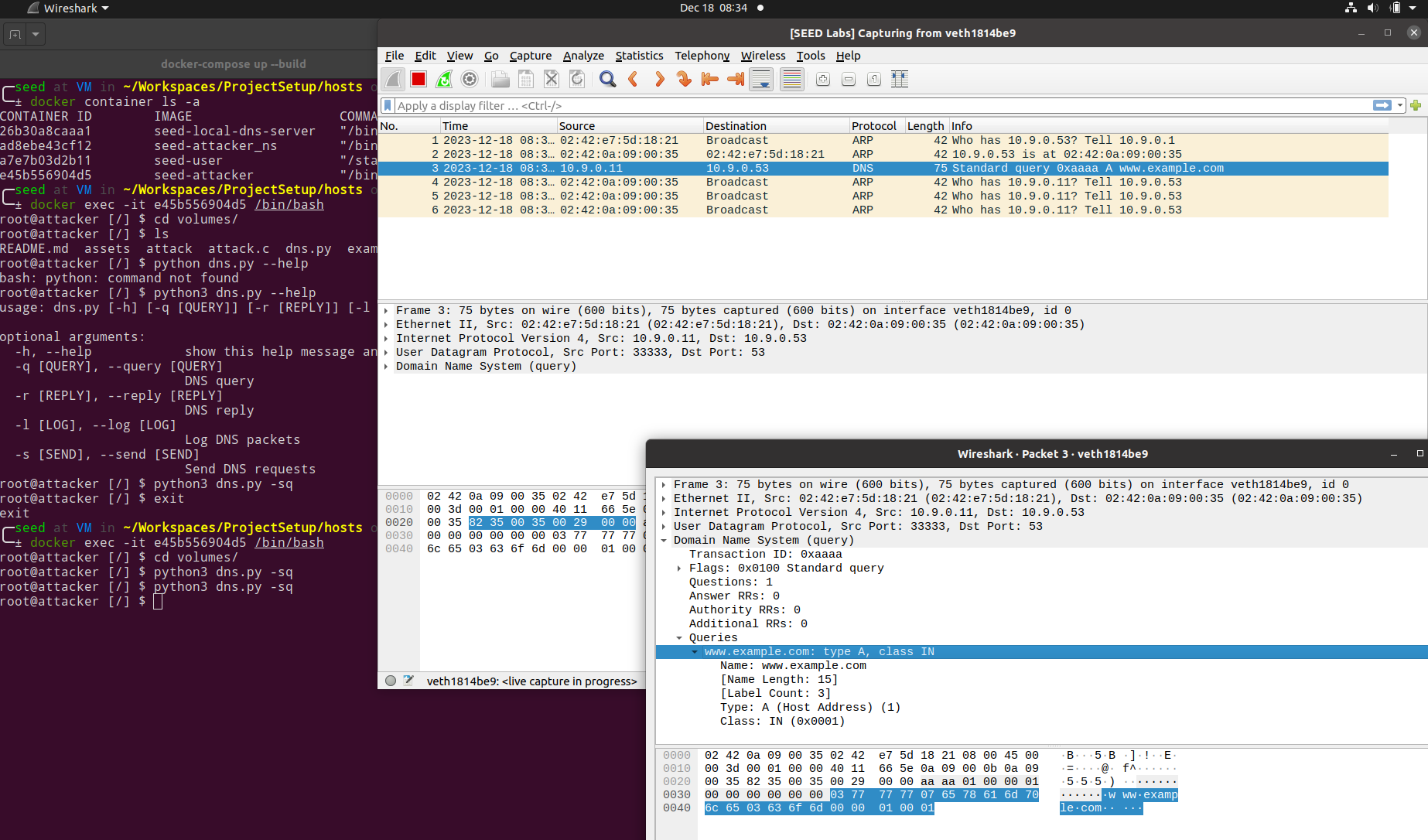The height and width of the screenshot is (840, 1428).
Task: Toggle packet list colorization
Action: point(792,79)
